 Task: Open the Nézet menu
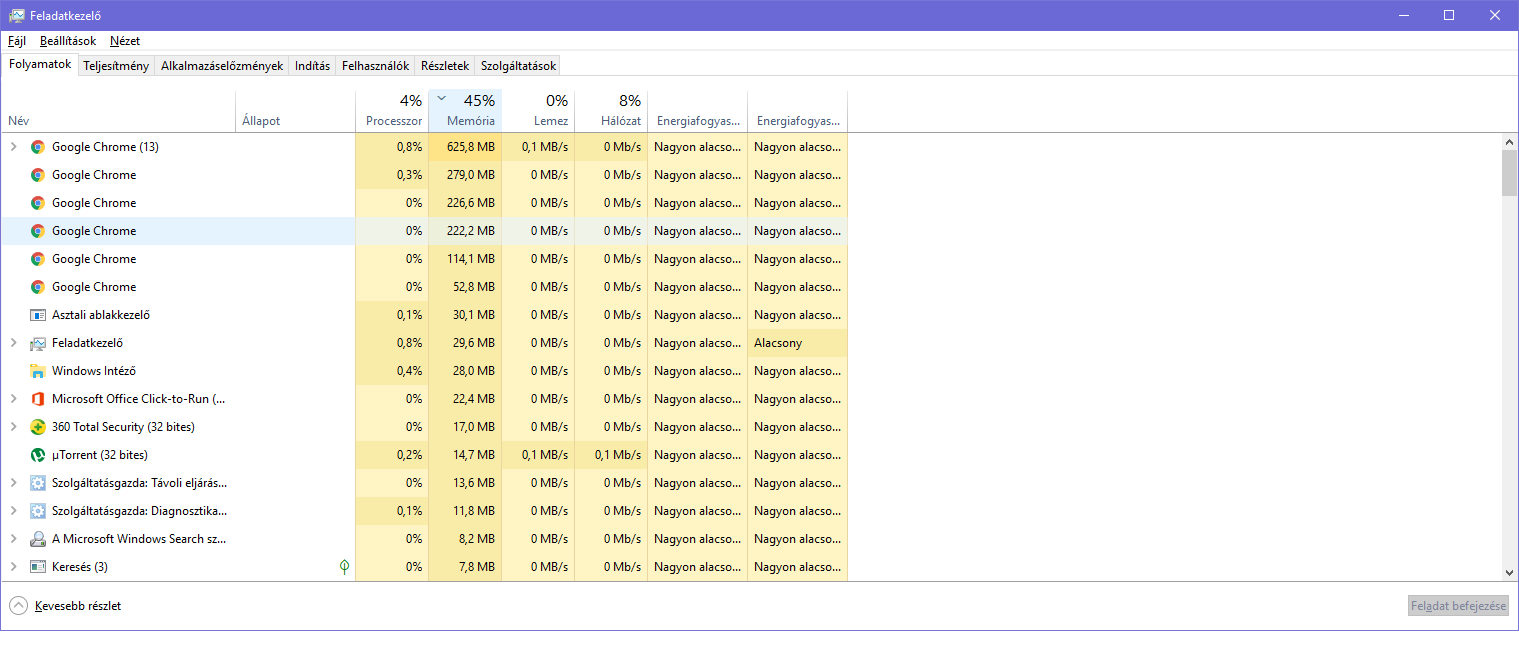125,41
